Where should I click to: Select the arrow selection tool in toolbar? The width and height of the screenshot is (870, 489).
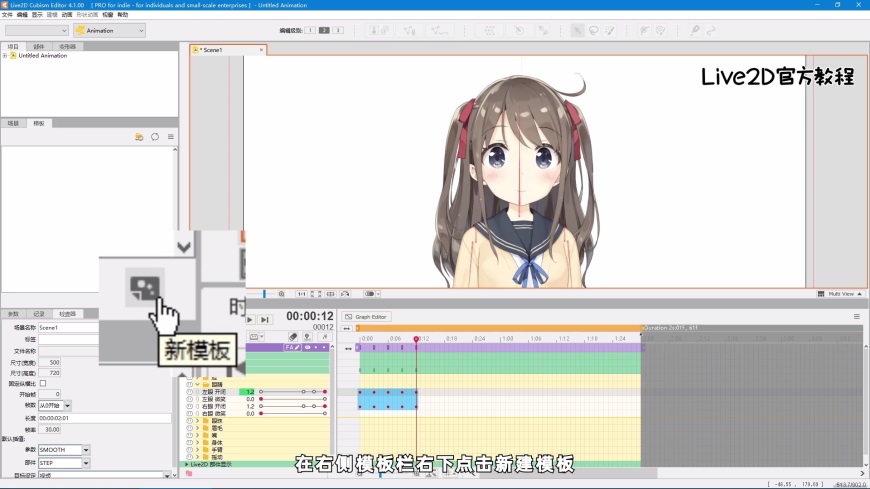tap(578, 31)
